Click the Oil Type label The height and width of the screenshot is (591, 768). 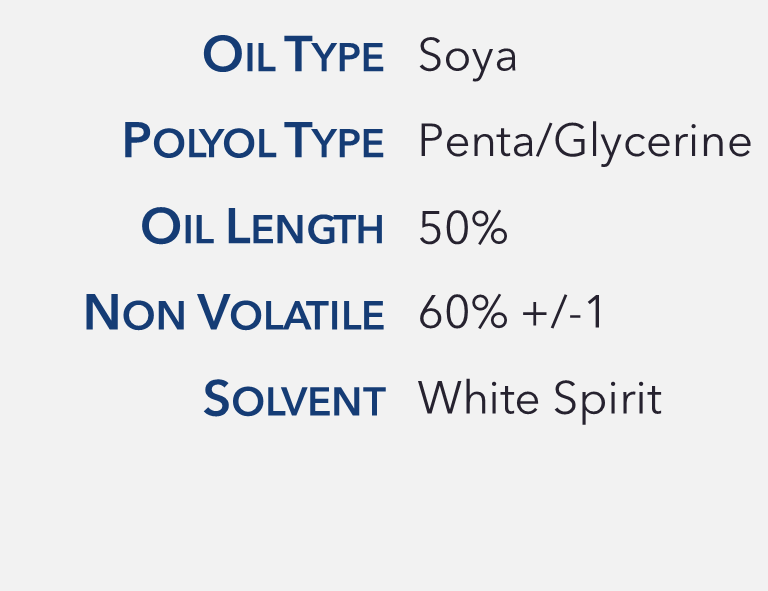293,56
